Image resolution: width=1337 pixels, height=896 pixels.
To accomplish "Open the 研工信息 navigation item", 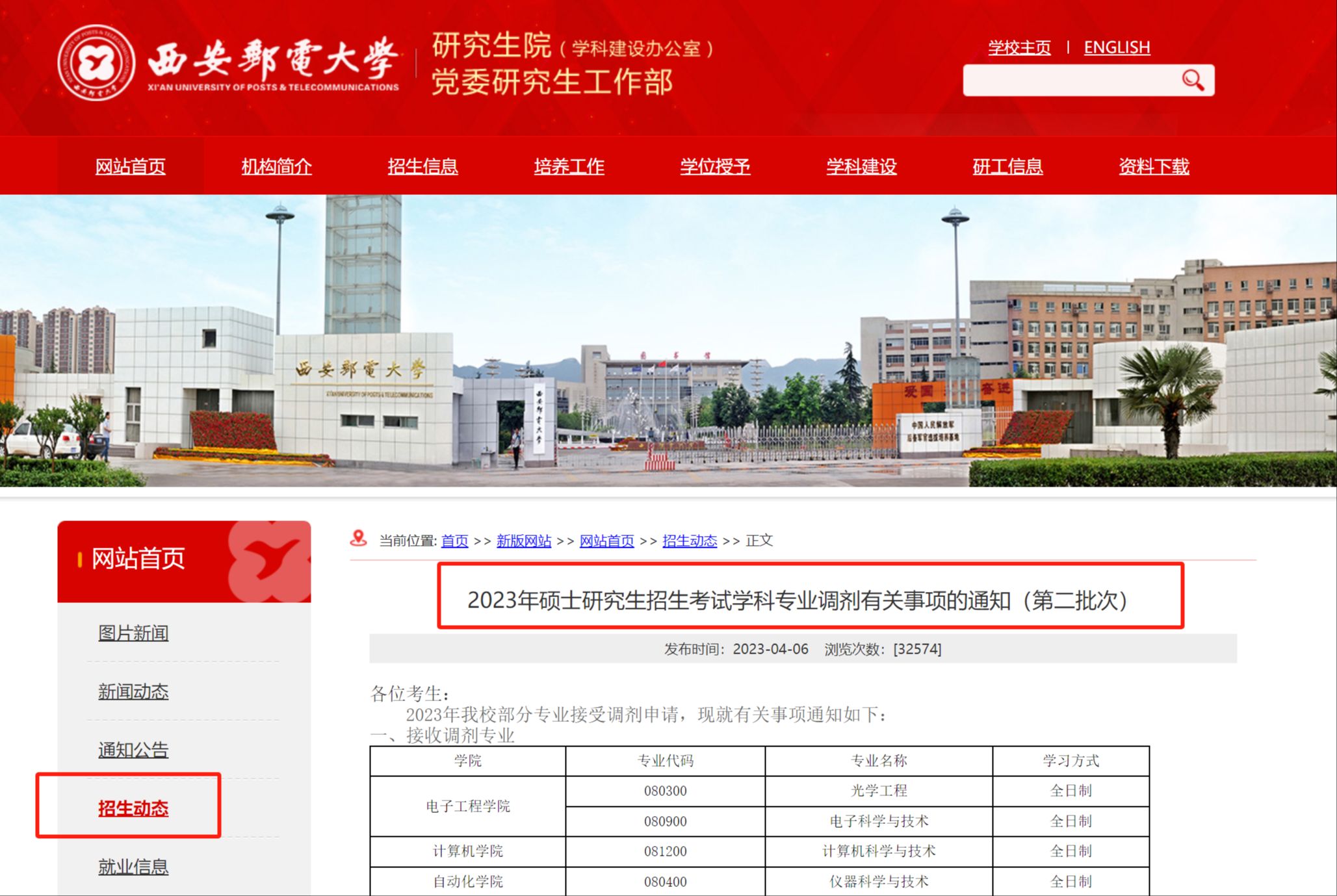I will [1008, 166].
